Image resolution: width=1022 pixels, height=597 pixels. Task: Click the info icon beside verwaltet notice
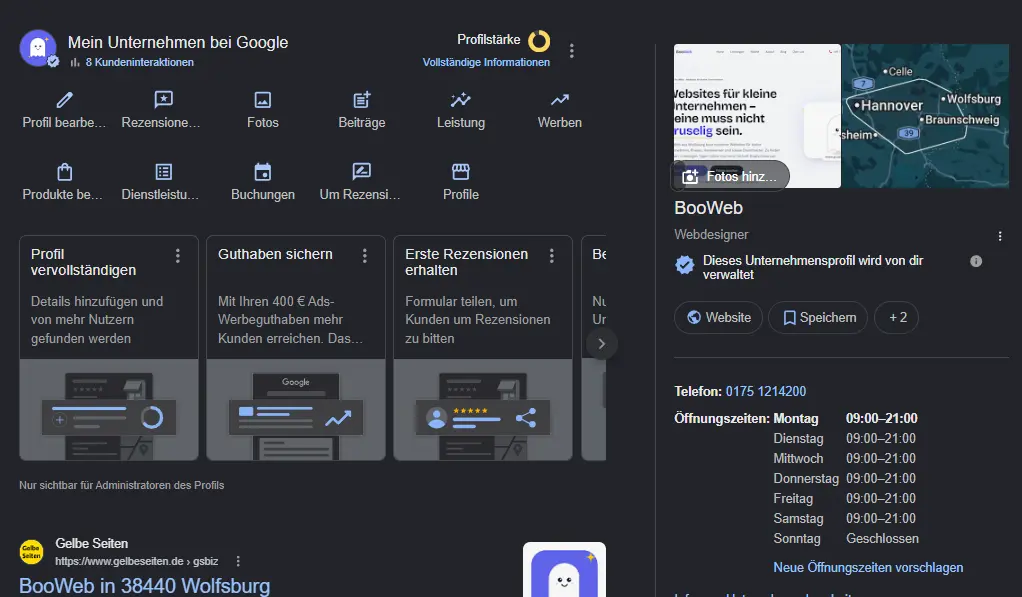(976, 261)
